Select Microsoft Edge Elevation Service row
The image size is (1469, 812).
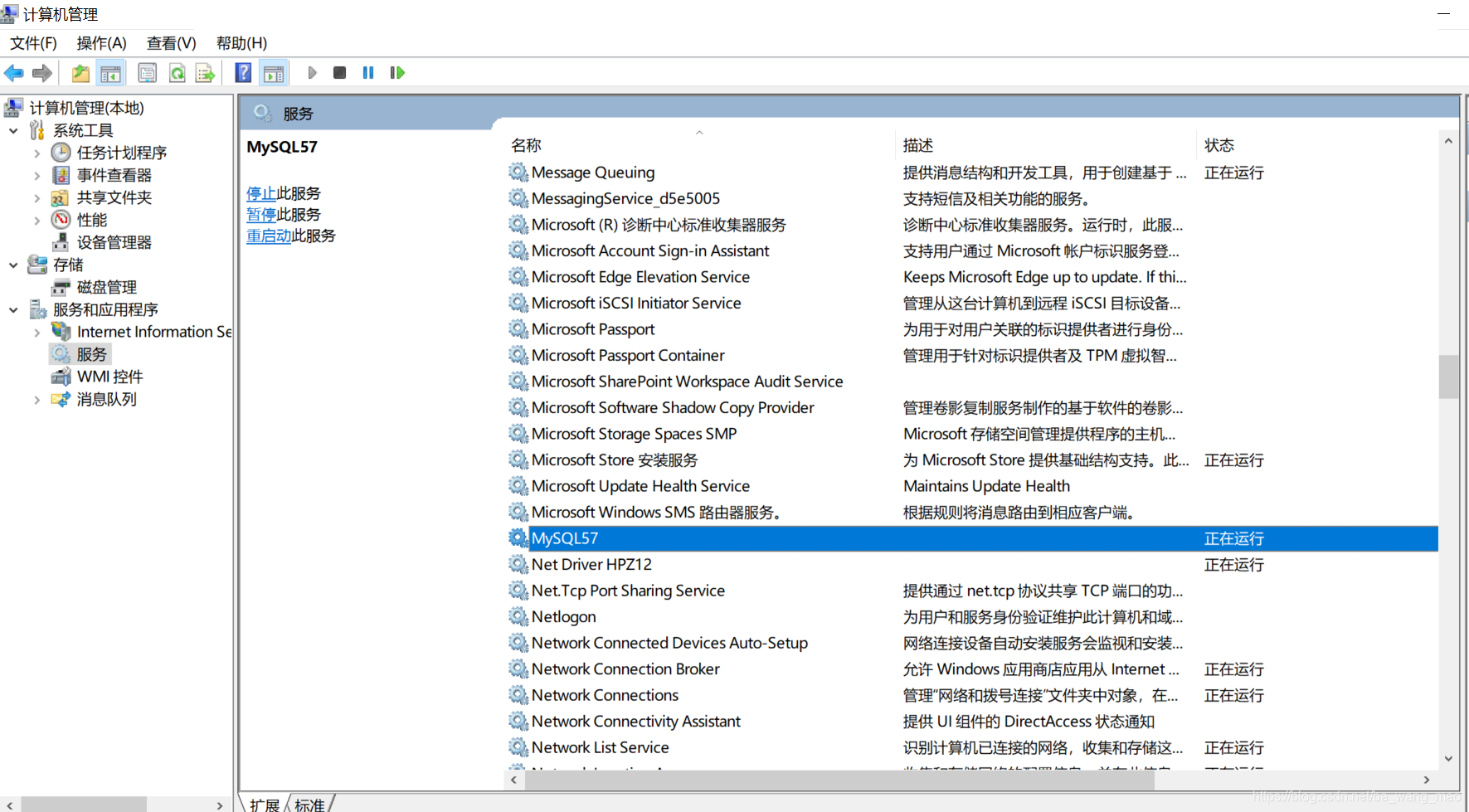point(972,277)
